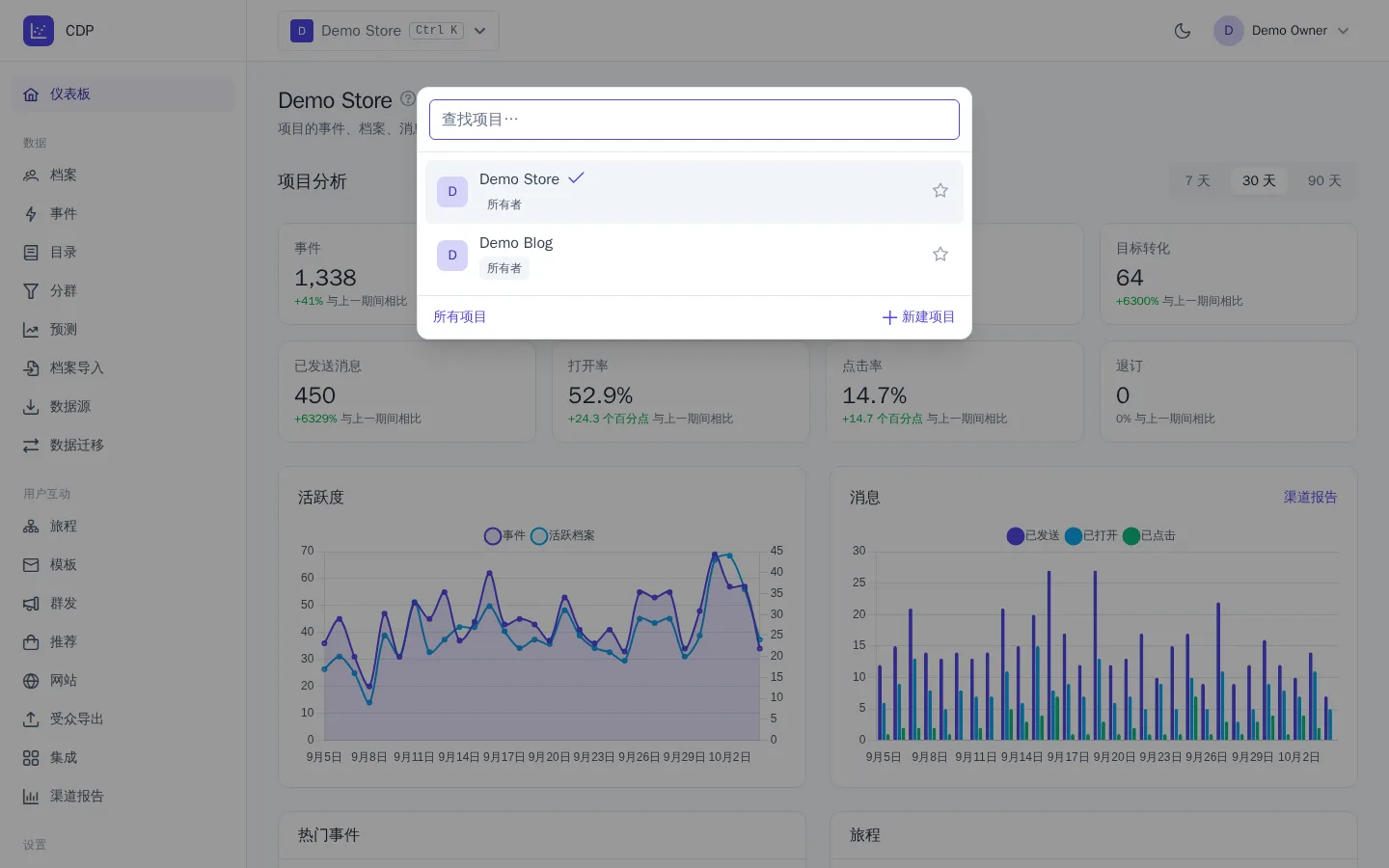Open 预测 chart icon in sidebar

click(x=31, y=330)
